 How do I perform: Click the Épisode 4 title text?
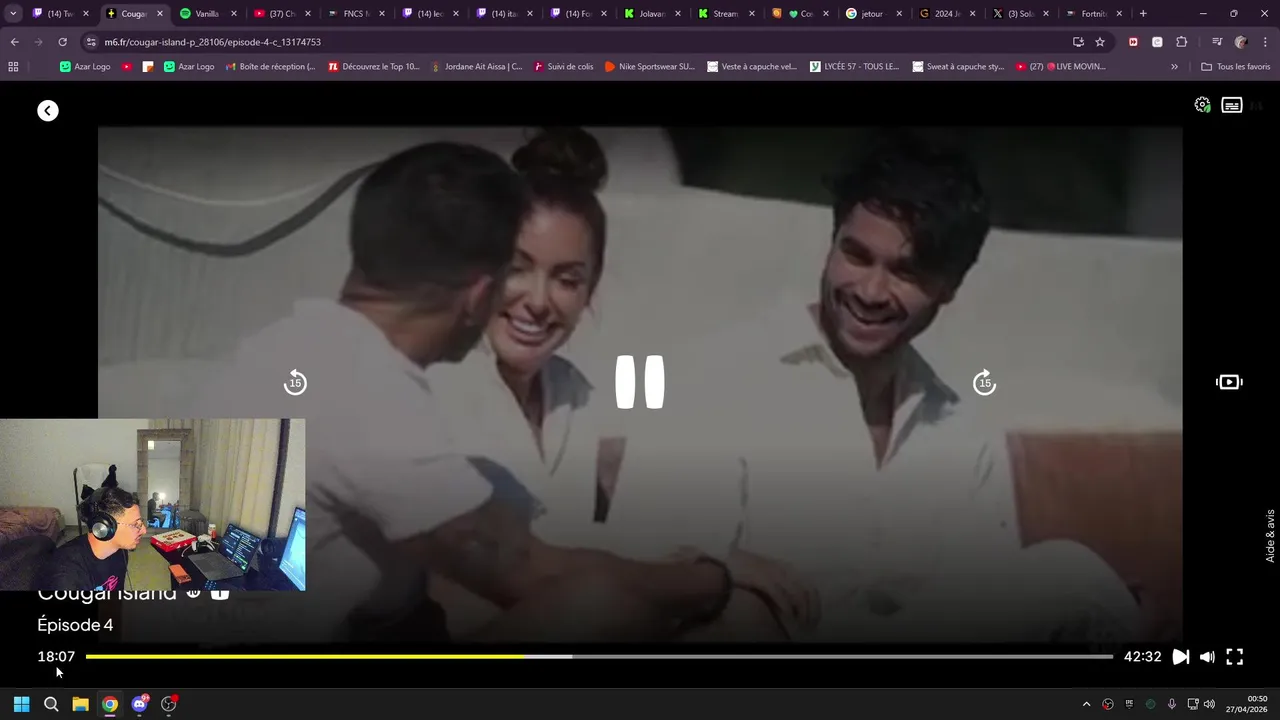tap(75, 625)
